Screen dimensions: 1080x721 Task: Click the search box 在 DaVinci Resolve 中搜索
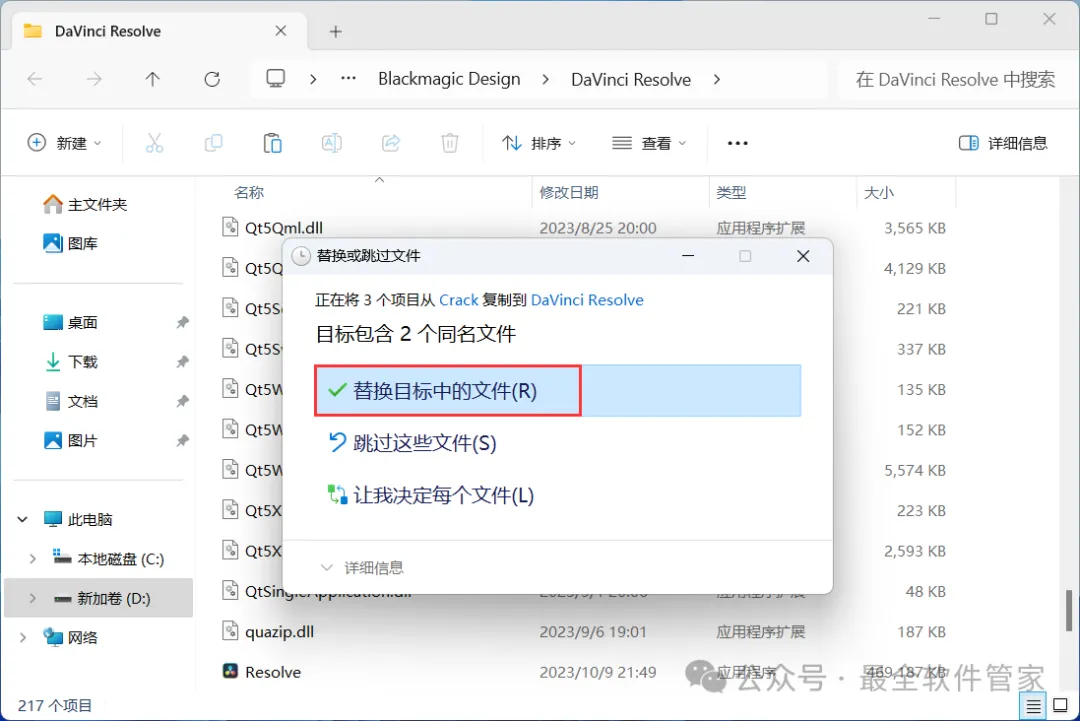pyautogui.click(x=955, y=80)
